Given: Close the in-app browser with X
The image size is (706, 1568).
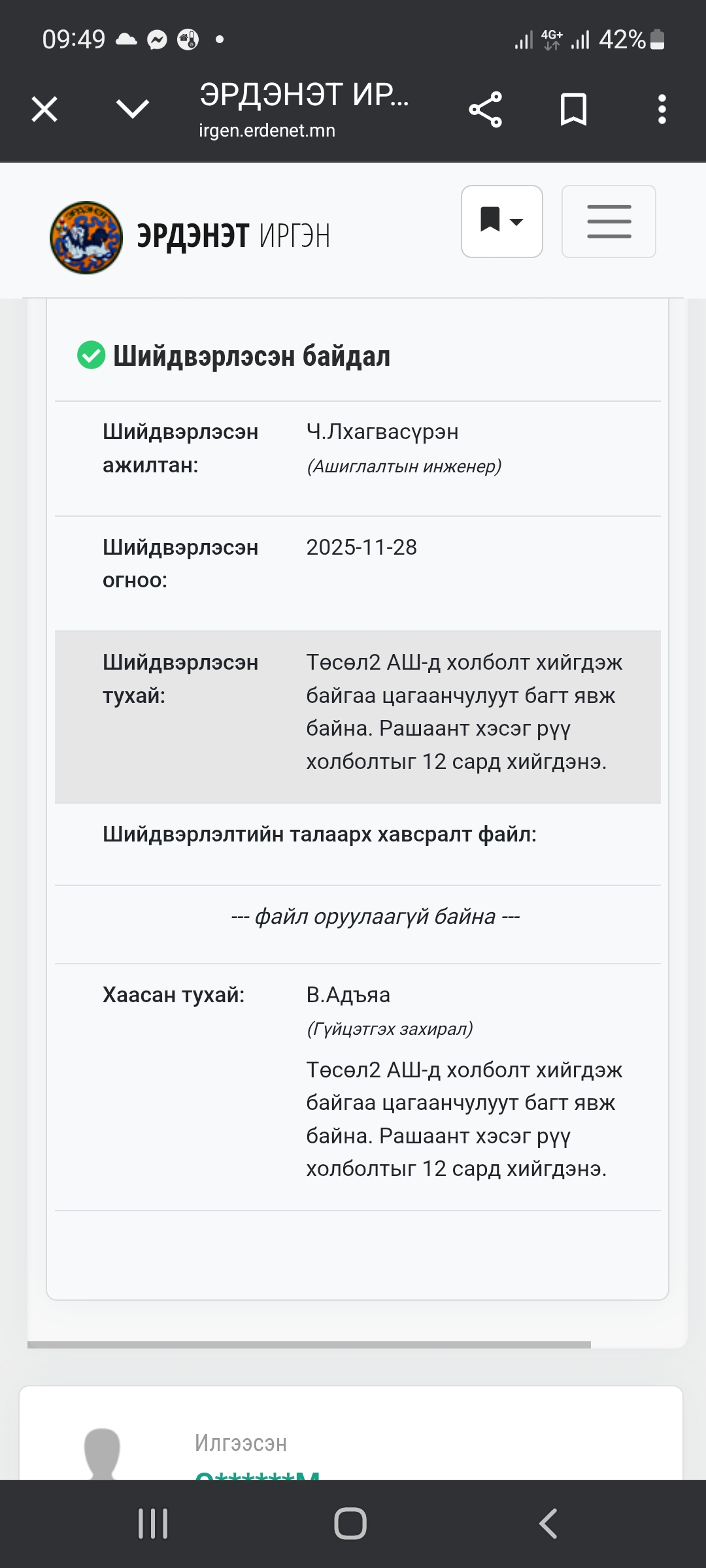Looking at the screenshot, I should click(44, 109).
